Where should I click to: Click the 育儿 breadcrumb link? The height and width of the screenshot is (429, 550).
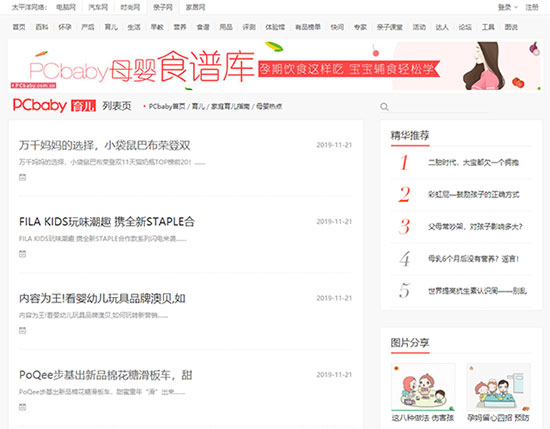(x=198, y=106)
